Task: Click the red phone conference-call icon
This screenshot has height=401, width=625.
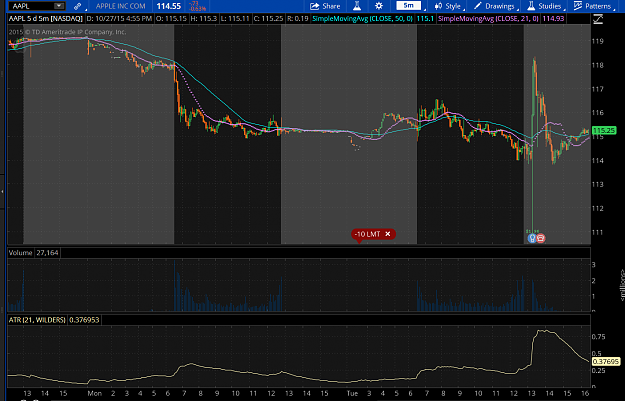Action: [541, 238]
